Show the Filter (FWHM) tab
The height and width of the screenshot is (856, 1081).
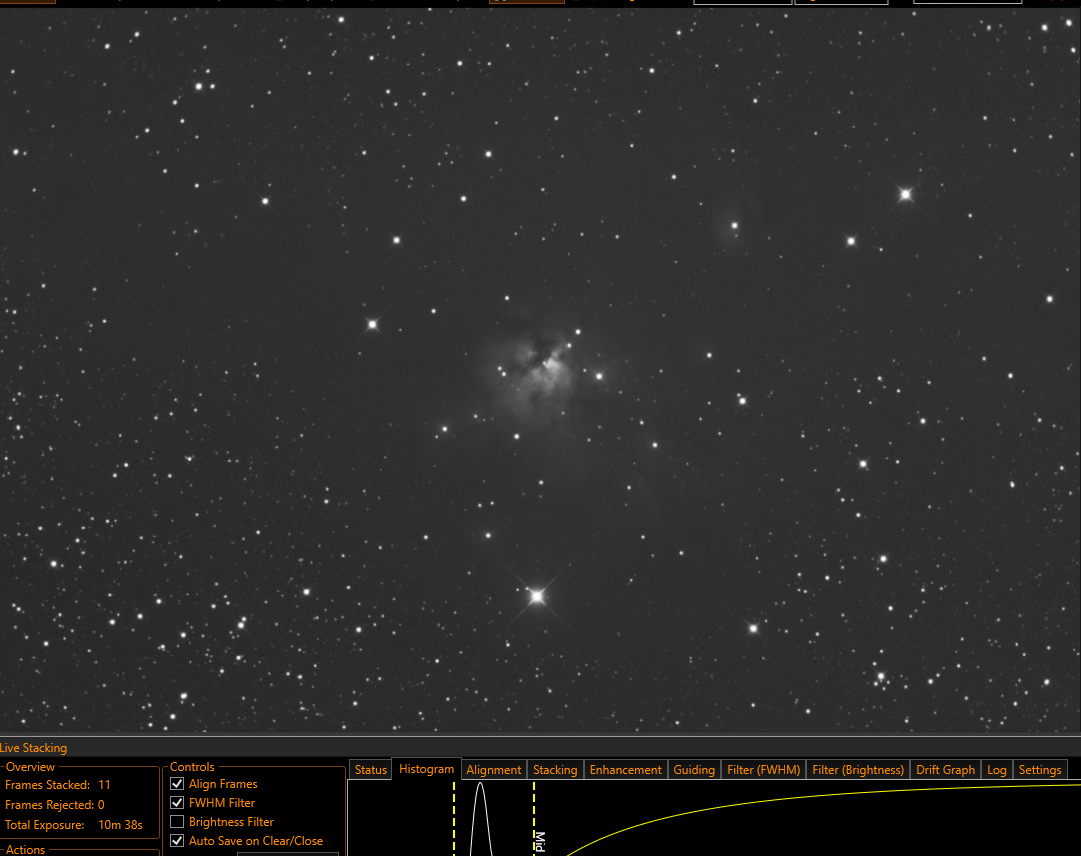click(763, 770)
